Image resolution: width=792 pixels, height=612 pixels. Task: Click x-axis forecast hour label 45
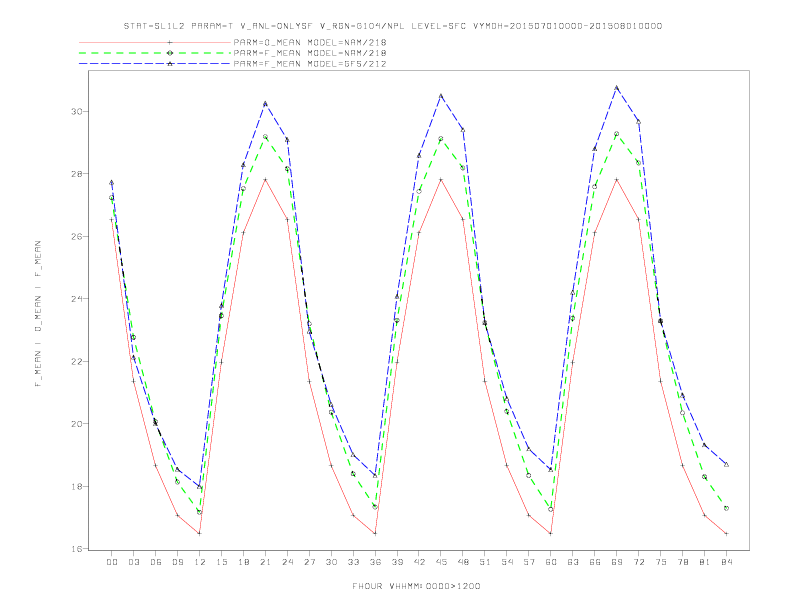(441, 562)
